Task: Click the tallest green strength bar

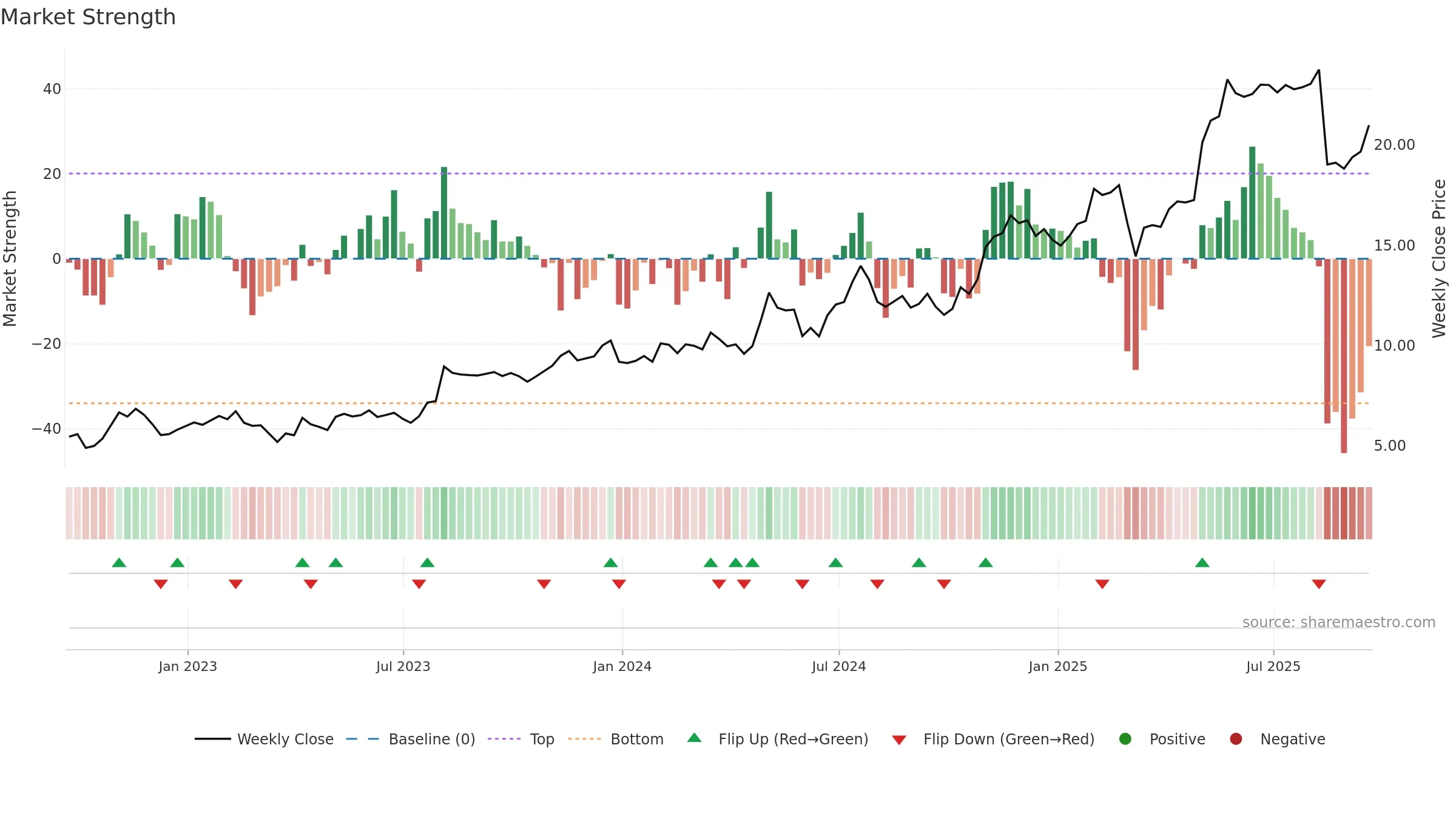Action: pos(1252,203)
